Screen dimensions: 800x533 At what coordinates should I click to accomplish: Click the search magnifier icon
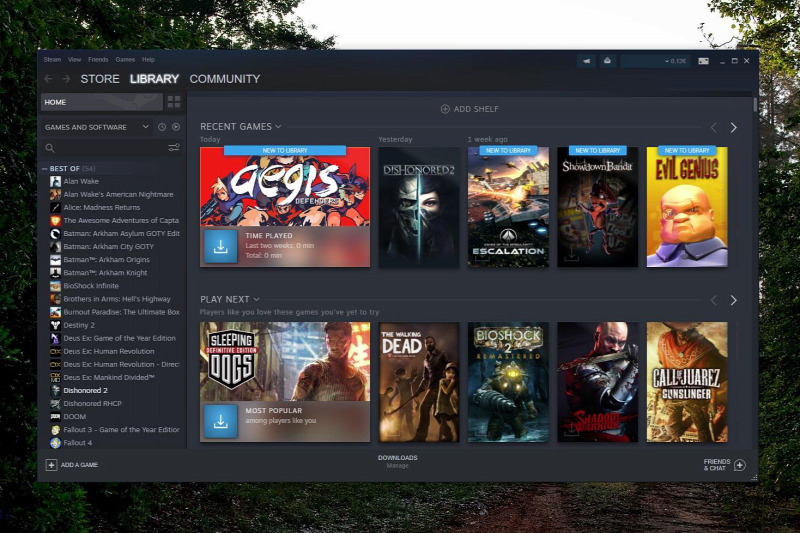[50, 148]
